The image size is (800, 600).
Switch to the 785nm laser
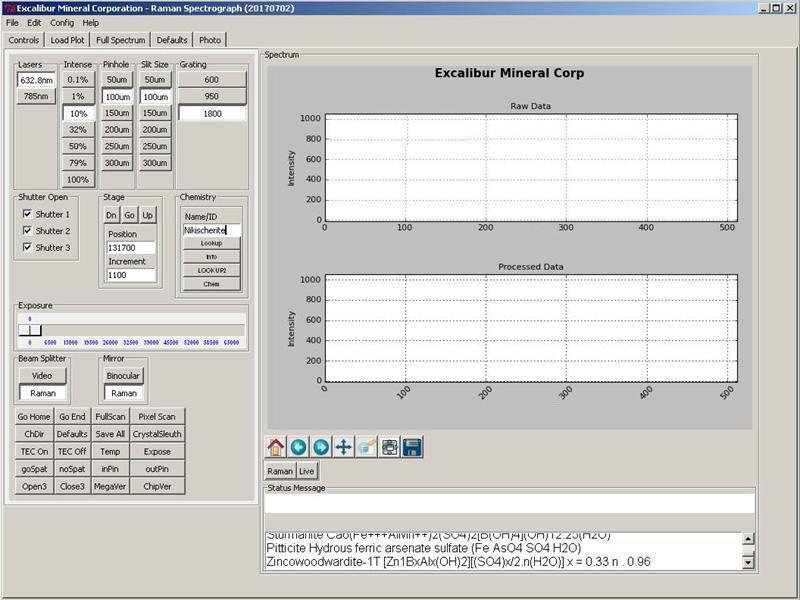(36, 96)
